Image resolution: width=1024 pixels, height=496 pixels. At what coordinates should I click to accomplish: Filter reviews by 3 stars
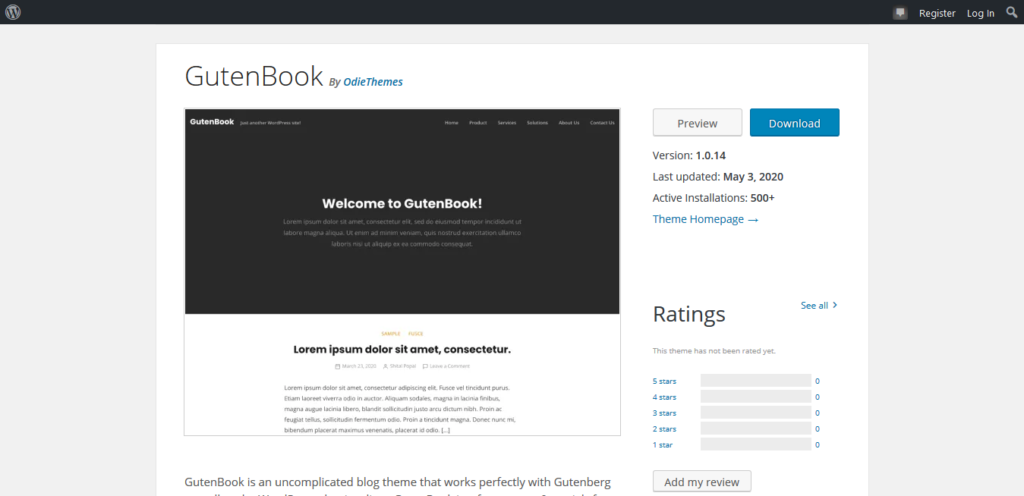tap(665, 413)
